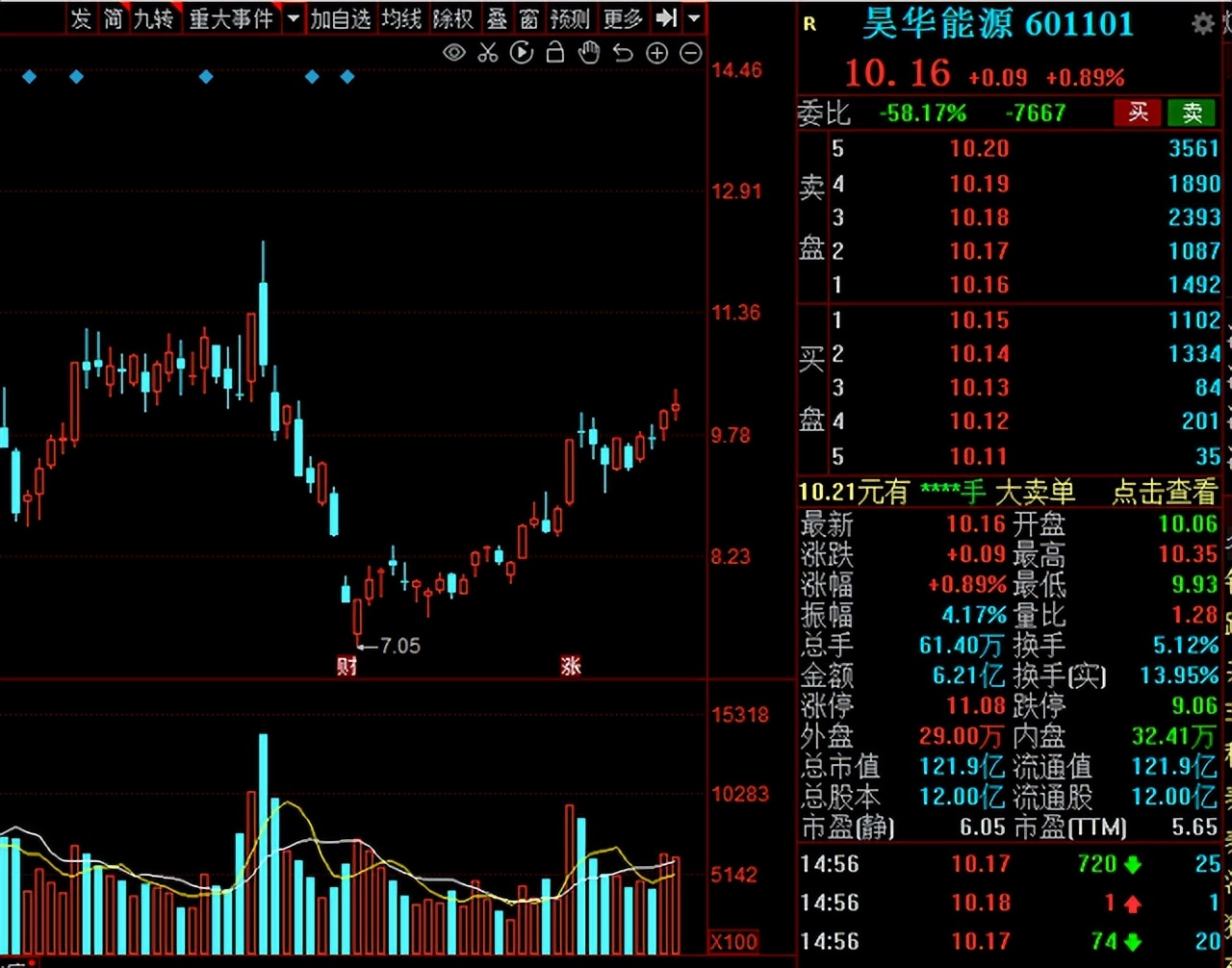Click the 振幅 value 4.17%
1232x968 pixels.
(974, 615)
